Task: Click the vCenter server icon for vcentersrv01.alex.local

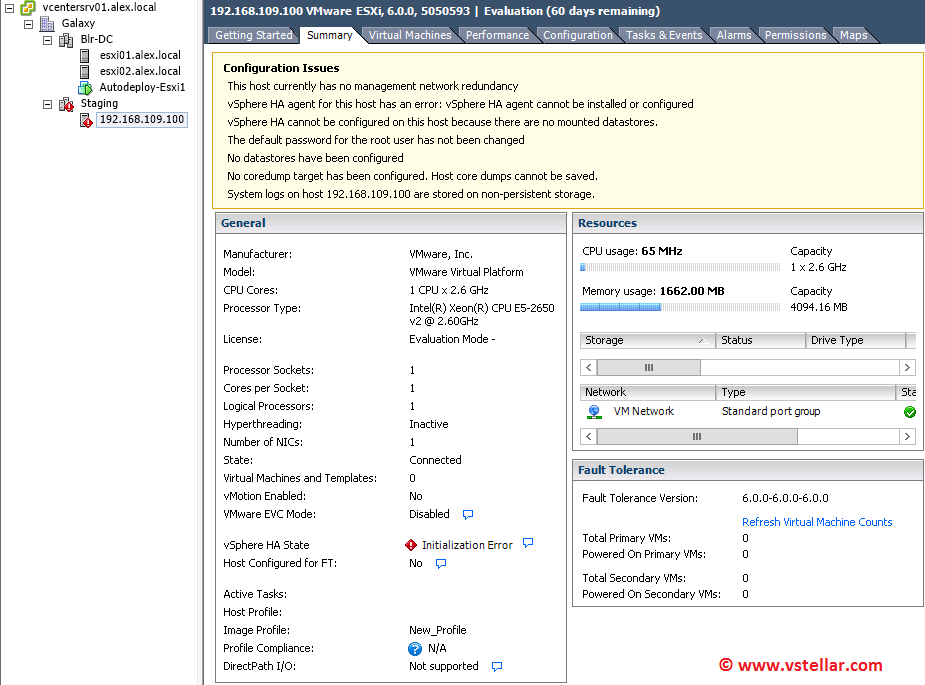Action: pos(29,7)
